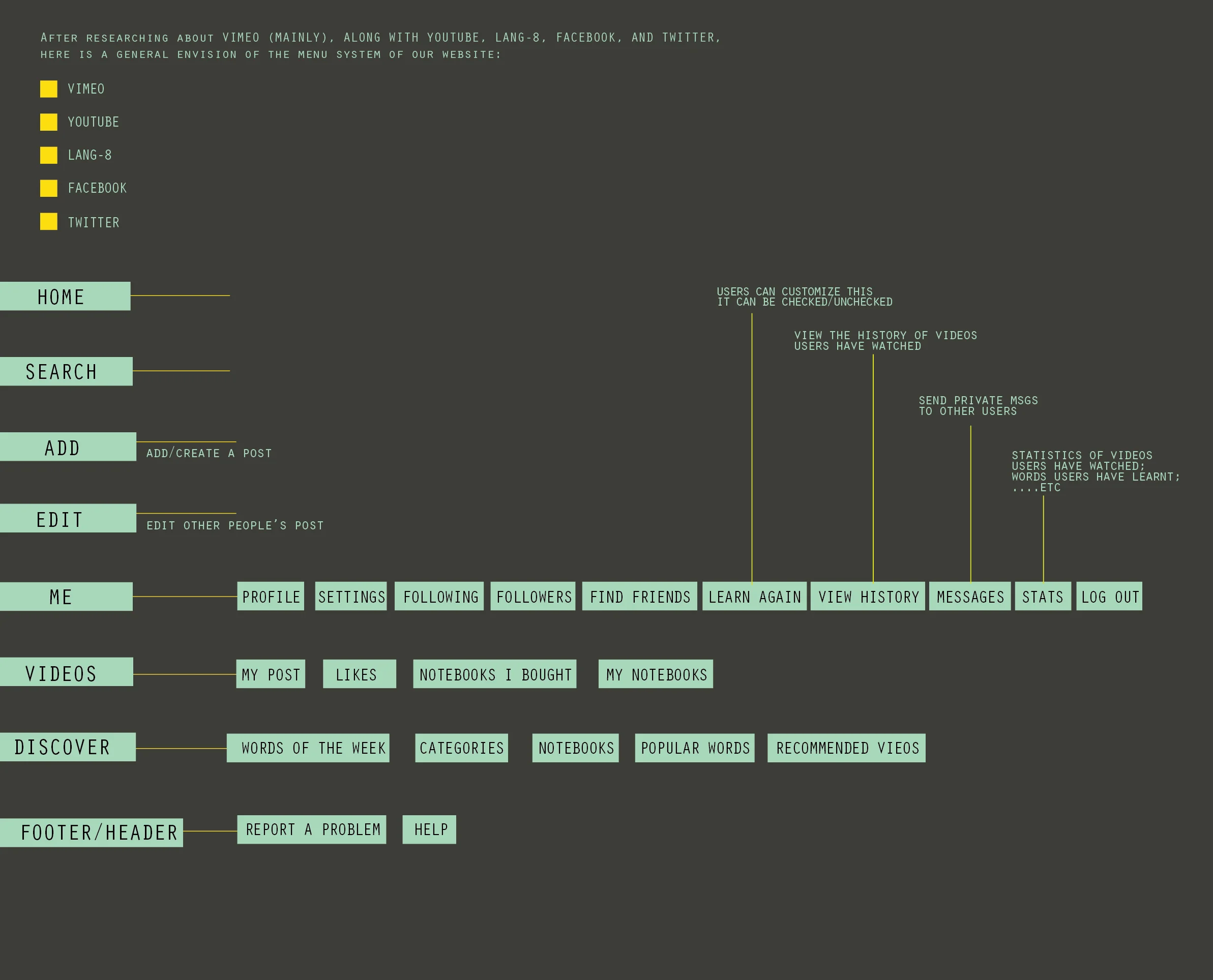Open the ME menu box
This screenshot has height=980, width=1213.
[x=66, y=597]
